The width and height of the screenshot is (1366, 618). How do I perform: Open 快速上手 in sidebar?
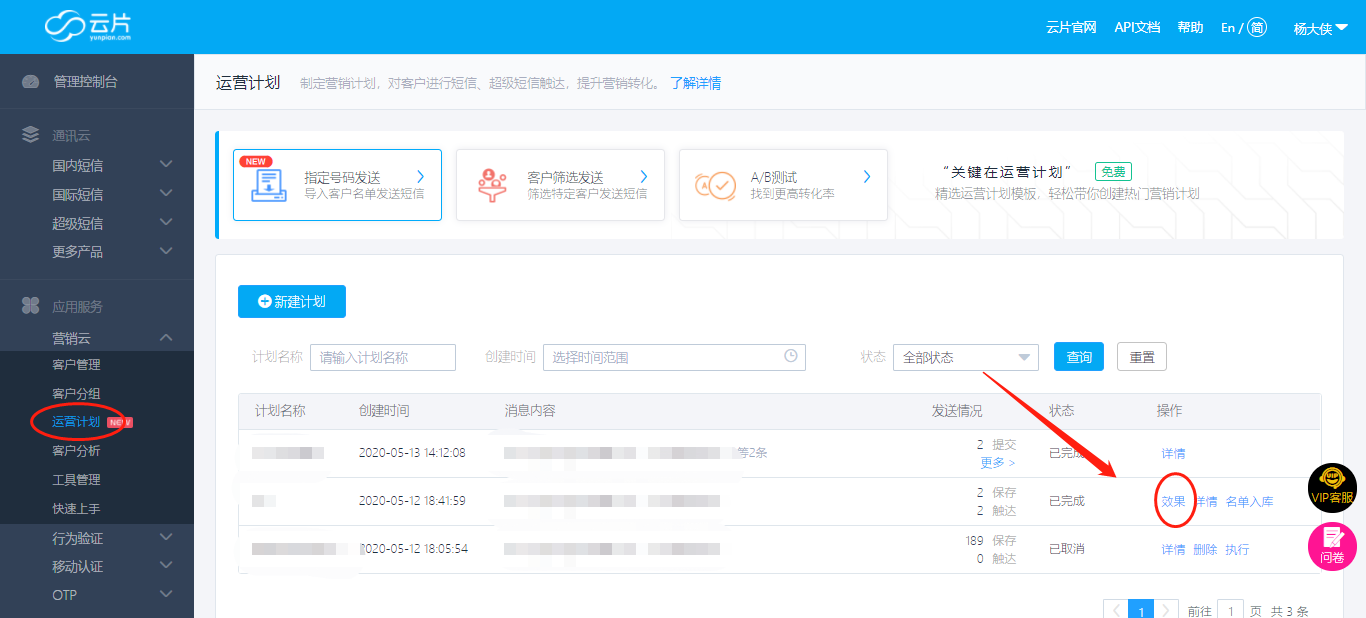pyautogui.click(x=76, y=508)
